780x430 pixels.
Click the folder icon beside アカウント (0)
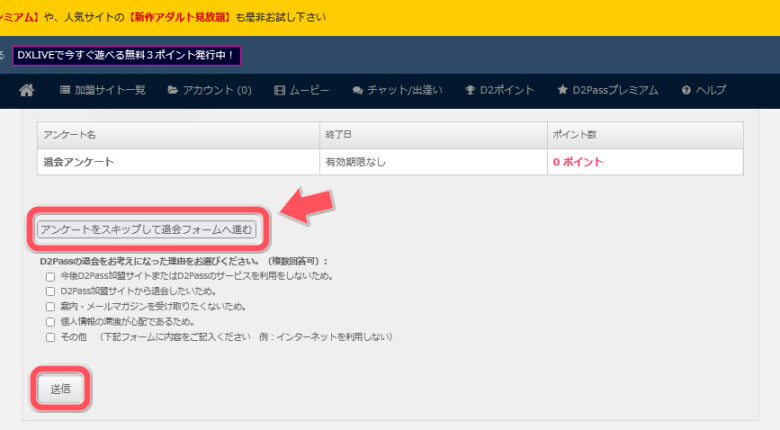[x=173, y=90]
